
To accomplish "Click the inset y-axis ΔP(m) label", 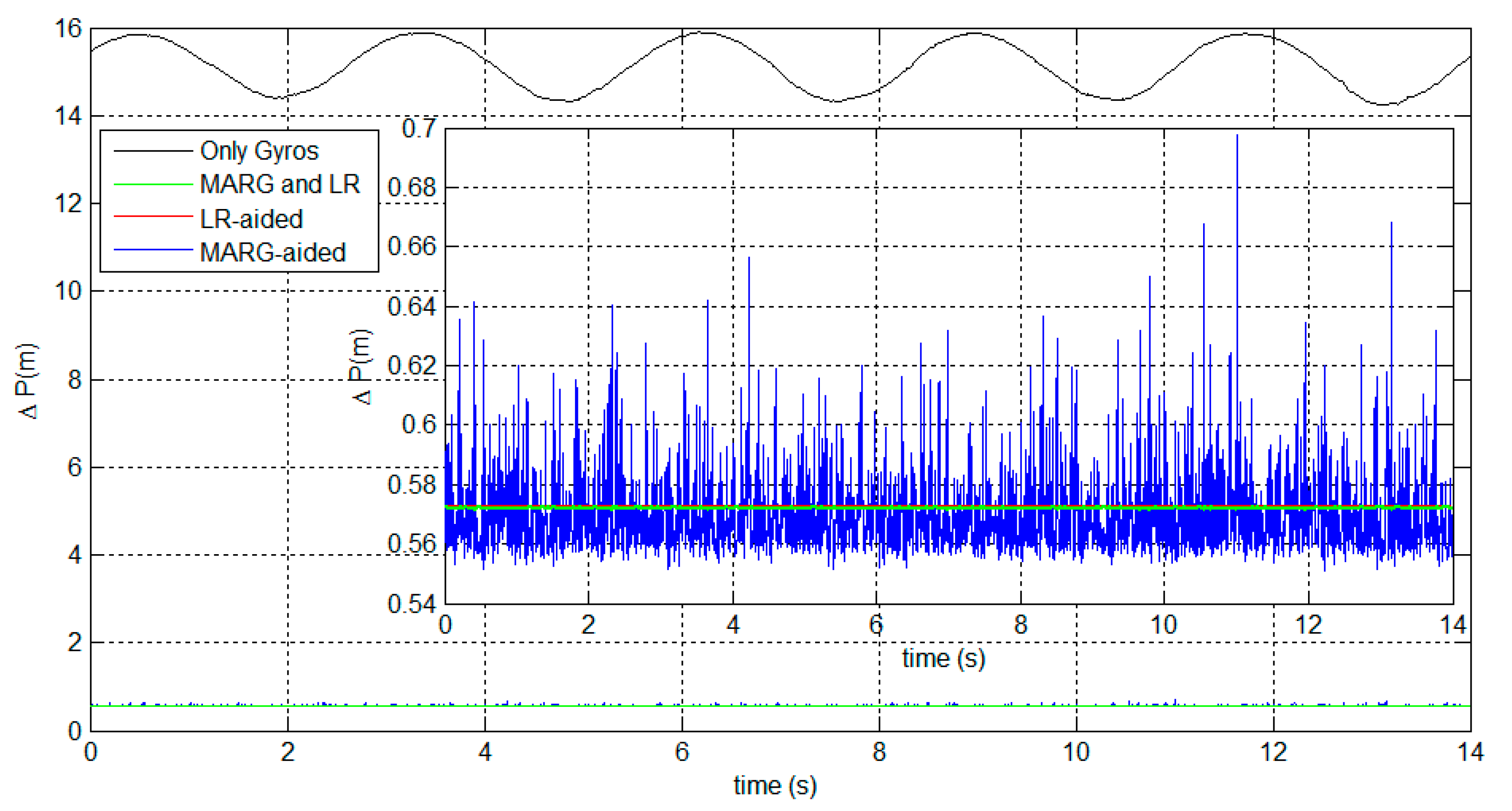I will click(360, 367).
